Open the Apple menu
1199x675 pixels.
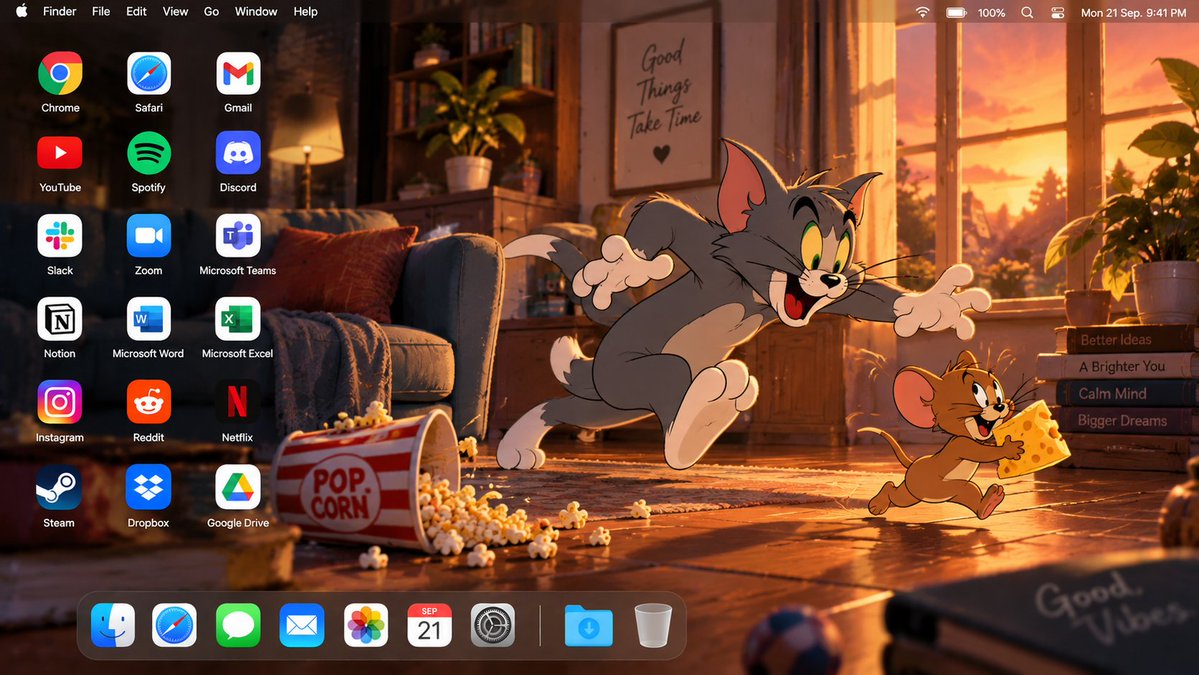point(21,11)
